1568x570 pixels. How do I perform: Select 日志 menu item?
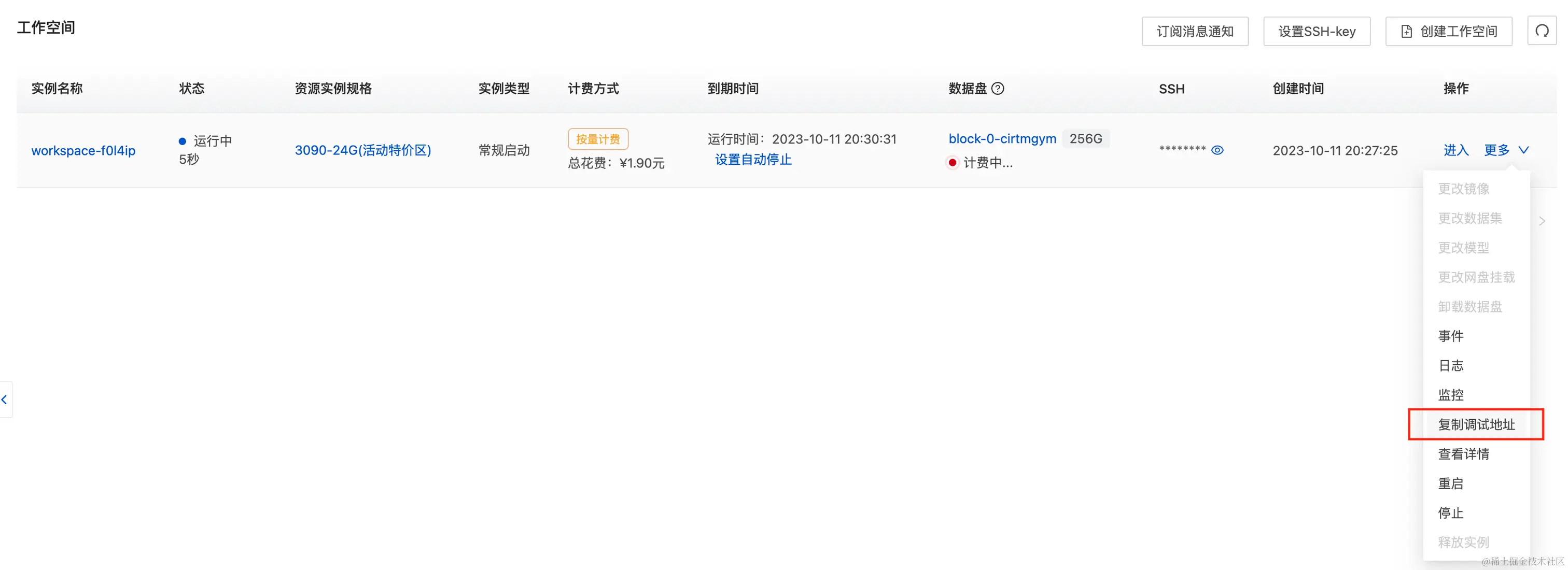[x=1476, y=366]
